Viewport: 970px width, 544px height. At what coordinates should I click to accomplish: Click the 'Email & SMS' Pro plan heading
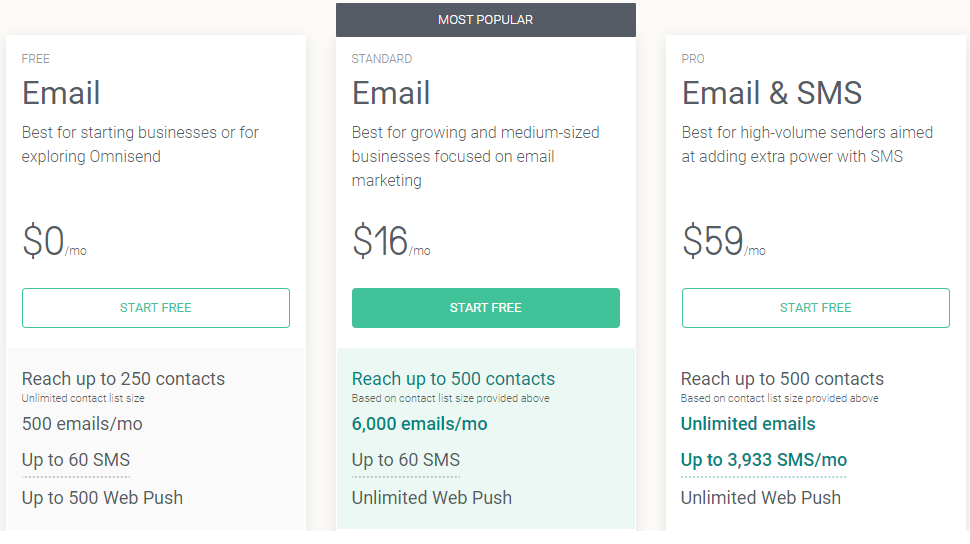(771, 93)
